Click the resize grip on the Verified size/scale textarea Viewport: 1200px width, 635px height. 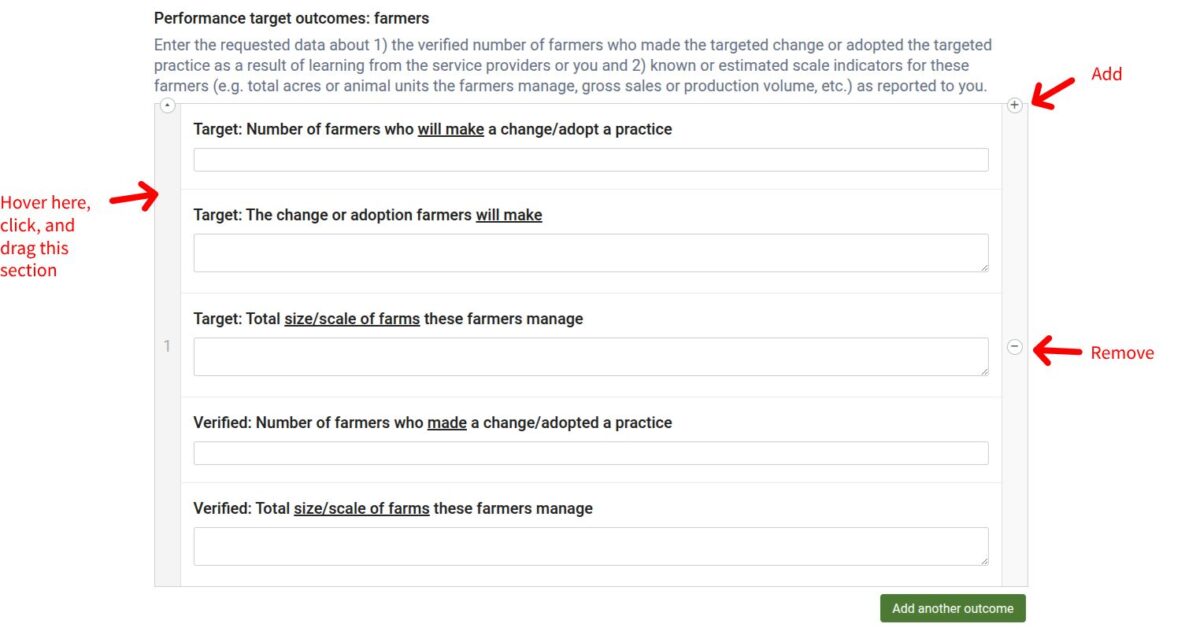[x=984, y=561]
